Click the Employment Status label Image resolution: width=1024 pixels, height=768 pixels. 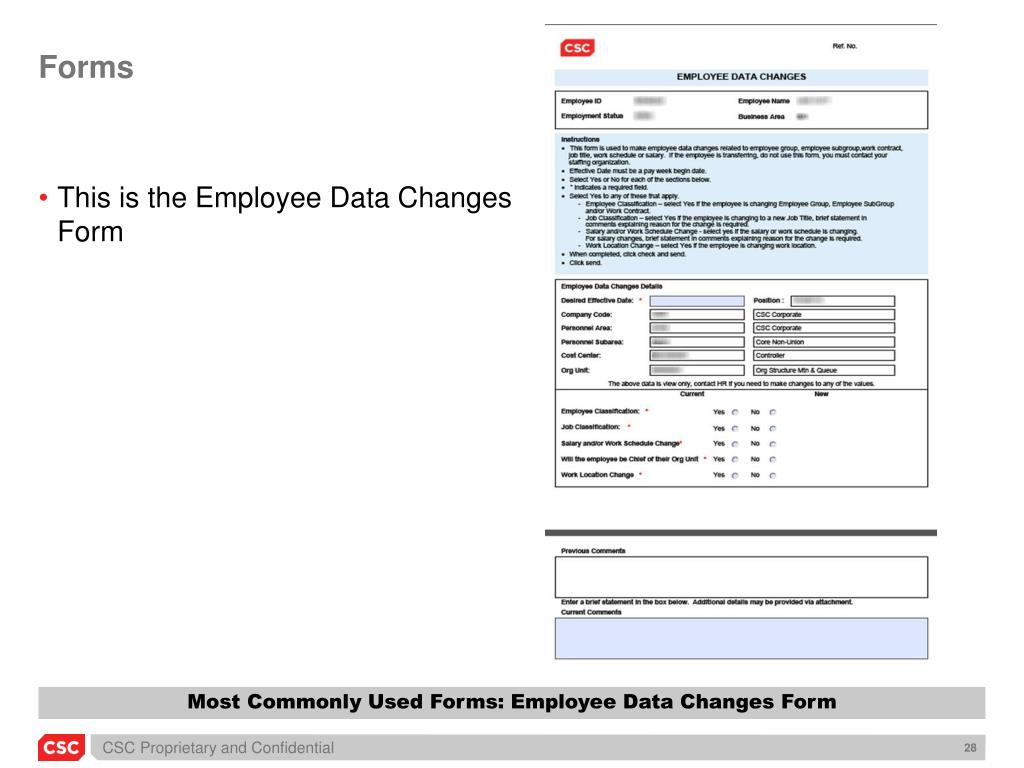coord(592,116)
